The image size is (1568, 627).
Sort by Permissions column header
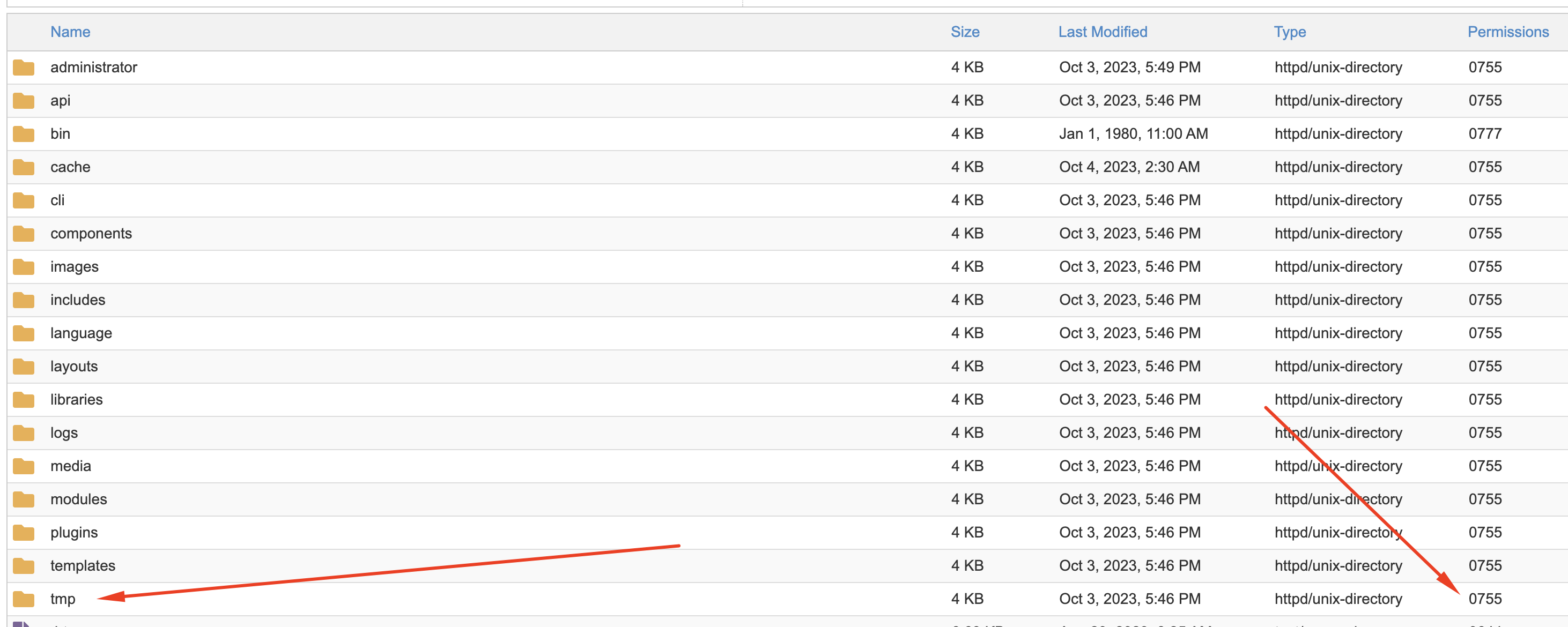pos(1507,32)
